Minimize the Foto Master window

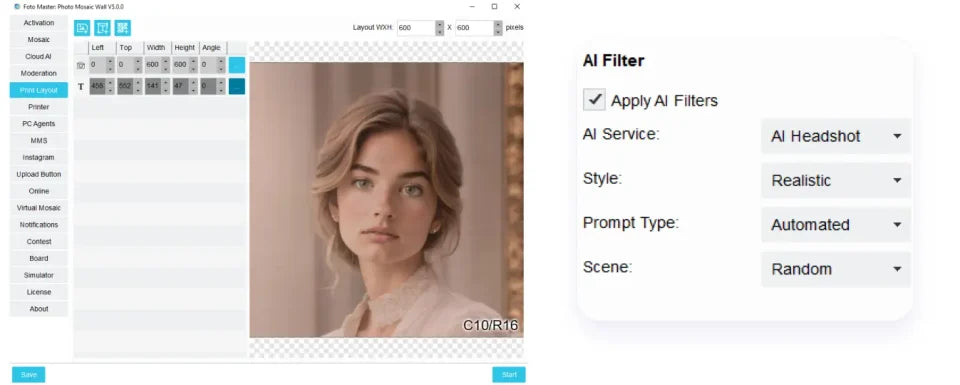click(472, 7)
